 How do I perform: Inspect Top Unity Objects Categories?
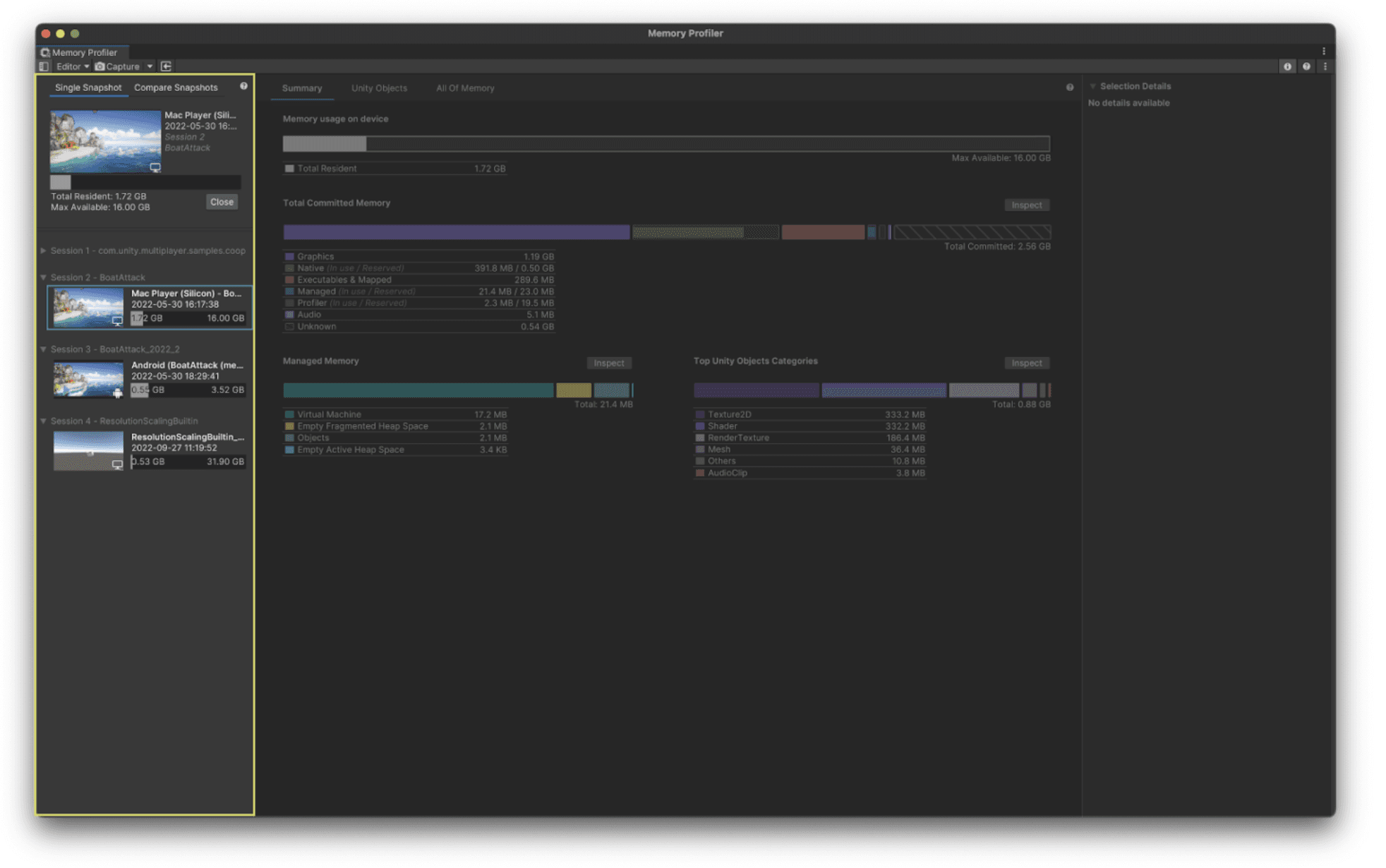tap(1027, 363)
